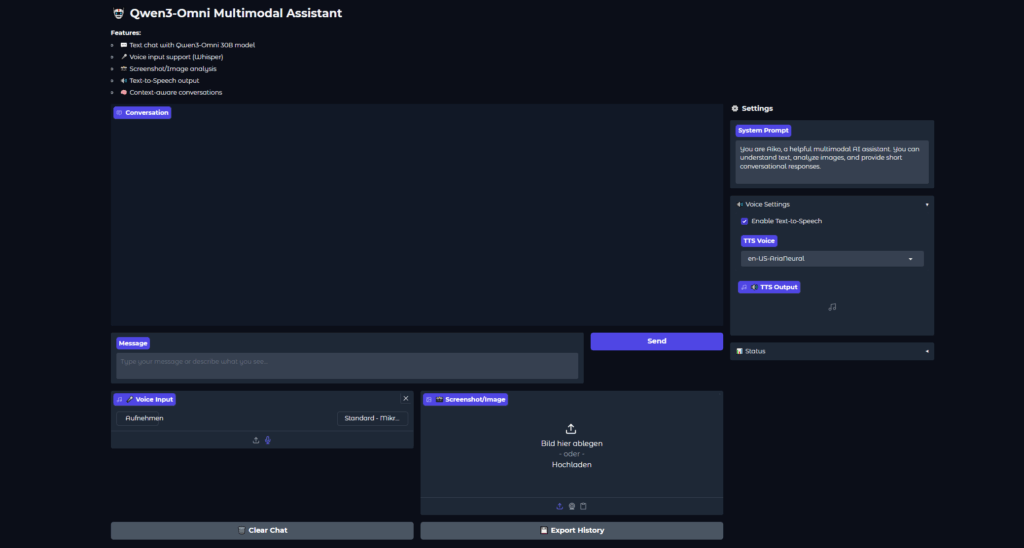
Task: Focus the Message text input field
Action: pos(347,365)
